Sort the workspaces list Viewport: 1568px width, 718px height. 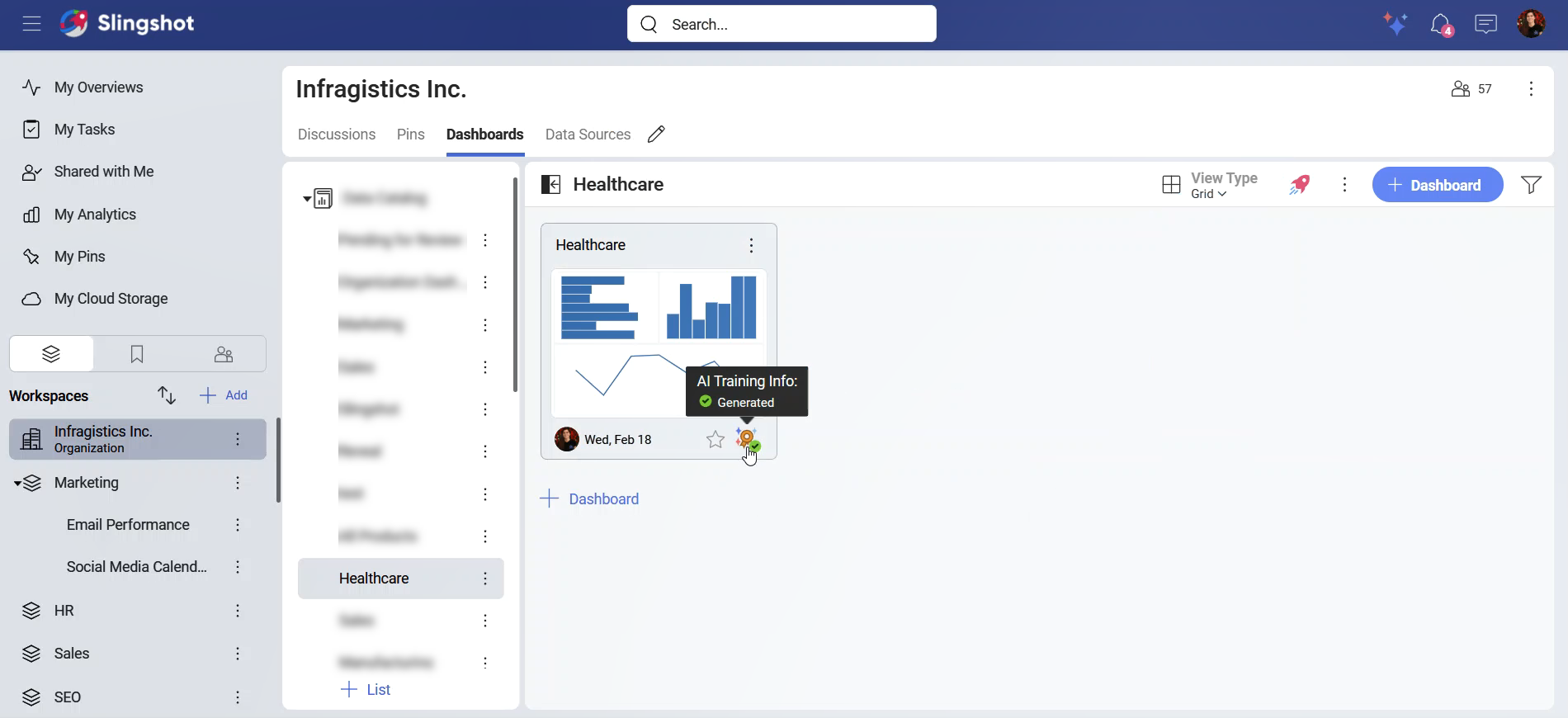[x=167, y=395]
